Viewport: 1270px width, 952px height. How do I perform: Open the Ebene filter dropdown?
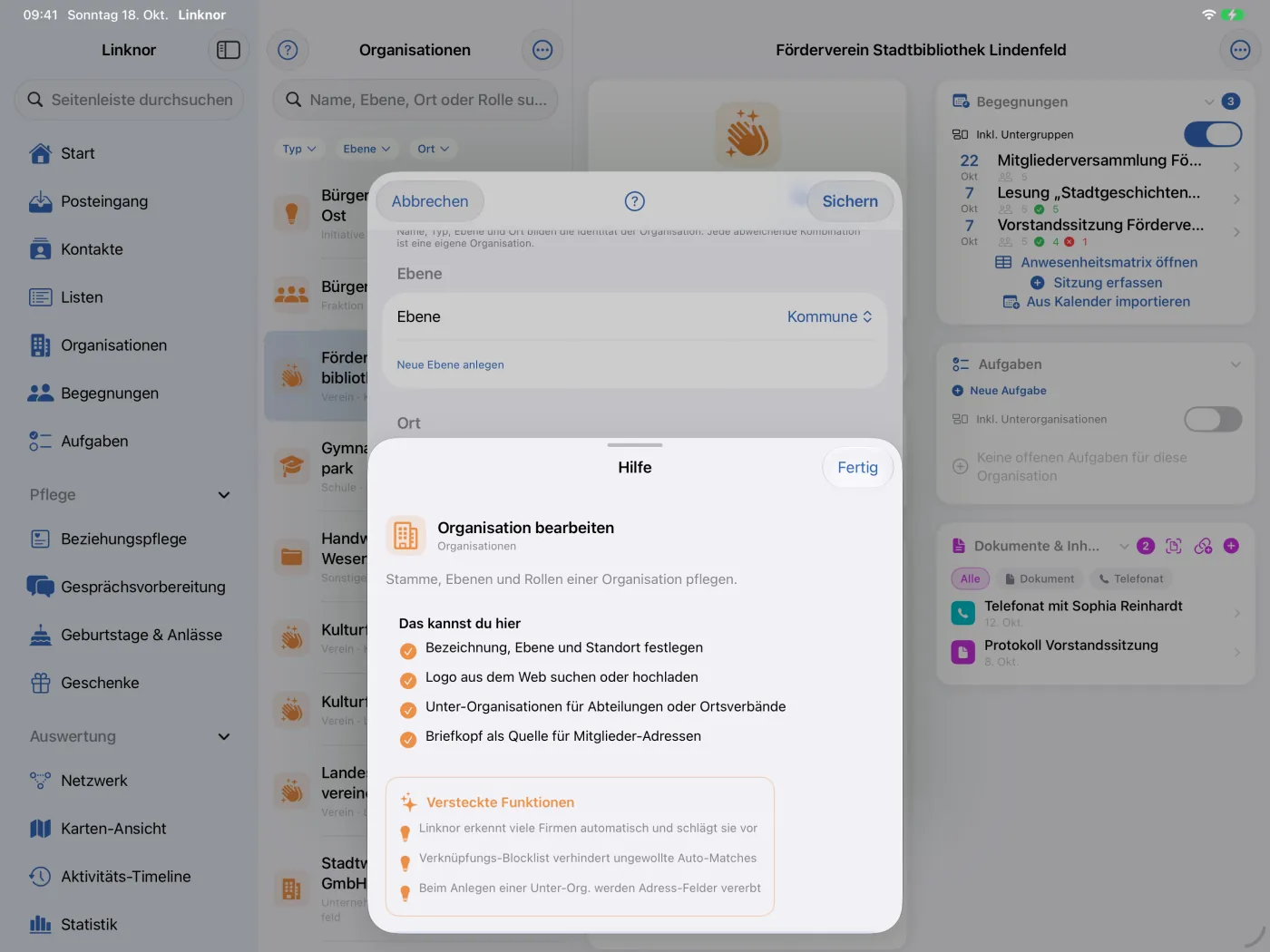point(366,149)
